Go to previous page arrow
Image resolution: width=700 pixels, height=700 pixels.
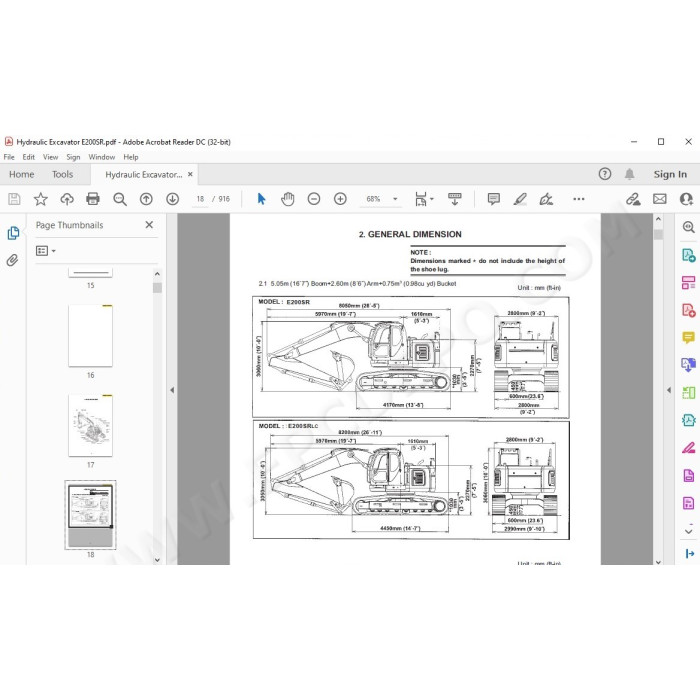coord(146,199)
